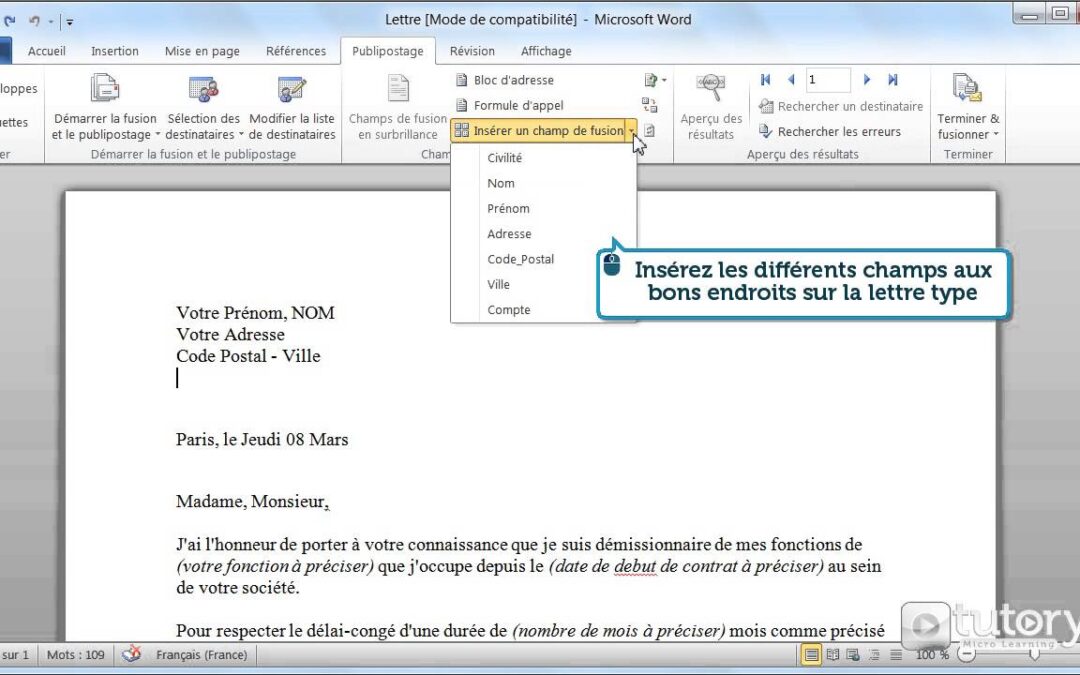Switch to Web Layout view
This screenshot has height=675, width=1080.
853,654
